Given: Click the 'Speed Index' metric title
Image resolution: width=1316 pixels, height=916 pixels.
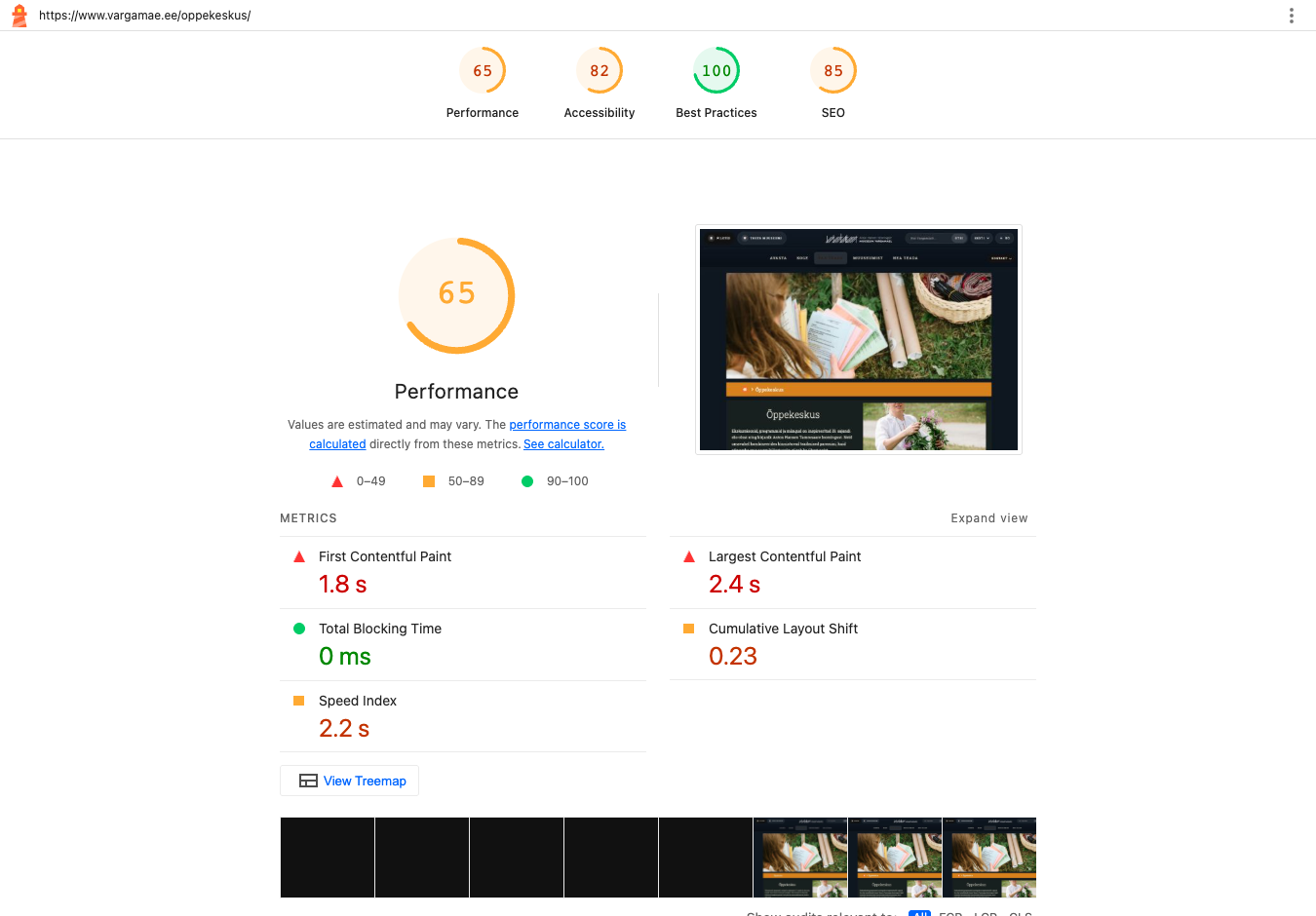Looking at the screenshot, I should pos(358,701).
